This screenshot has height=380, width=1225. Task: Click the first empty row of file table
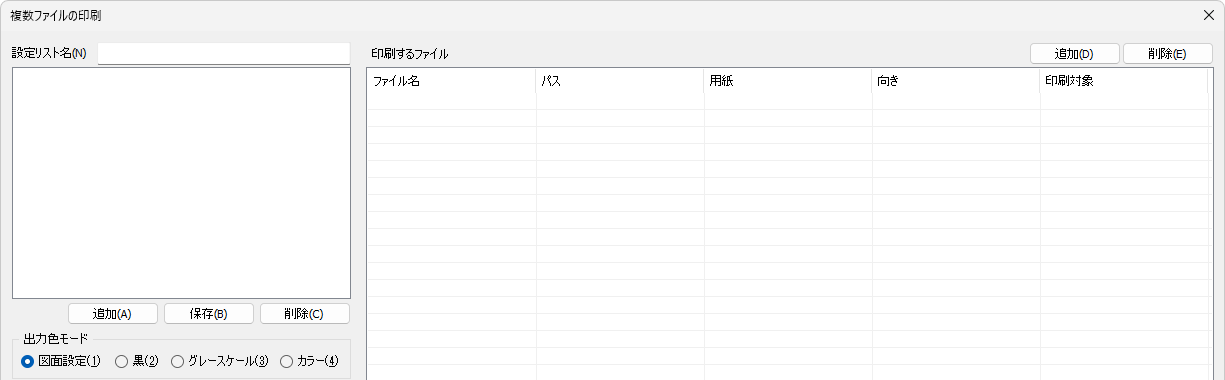pos(788,101)
